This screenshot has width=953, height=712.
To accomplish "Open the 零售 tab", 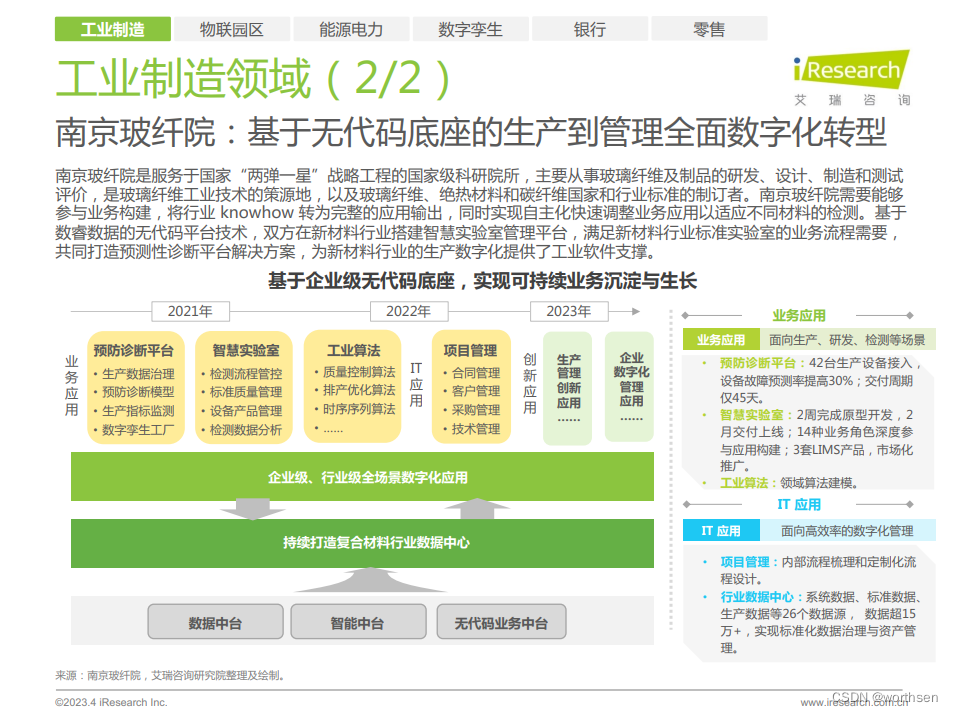I will 709,29.
